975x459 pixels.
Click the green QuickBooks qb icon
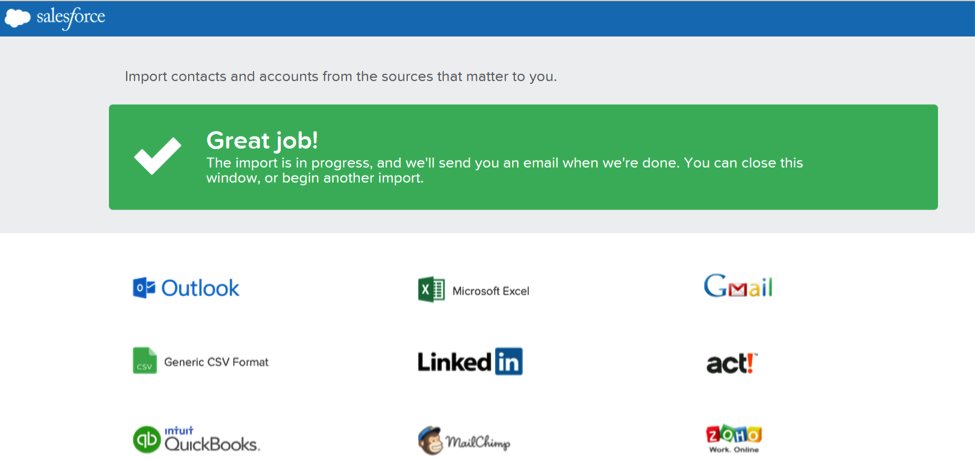[146, 439]
